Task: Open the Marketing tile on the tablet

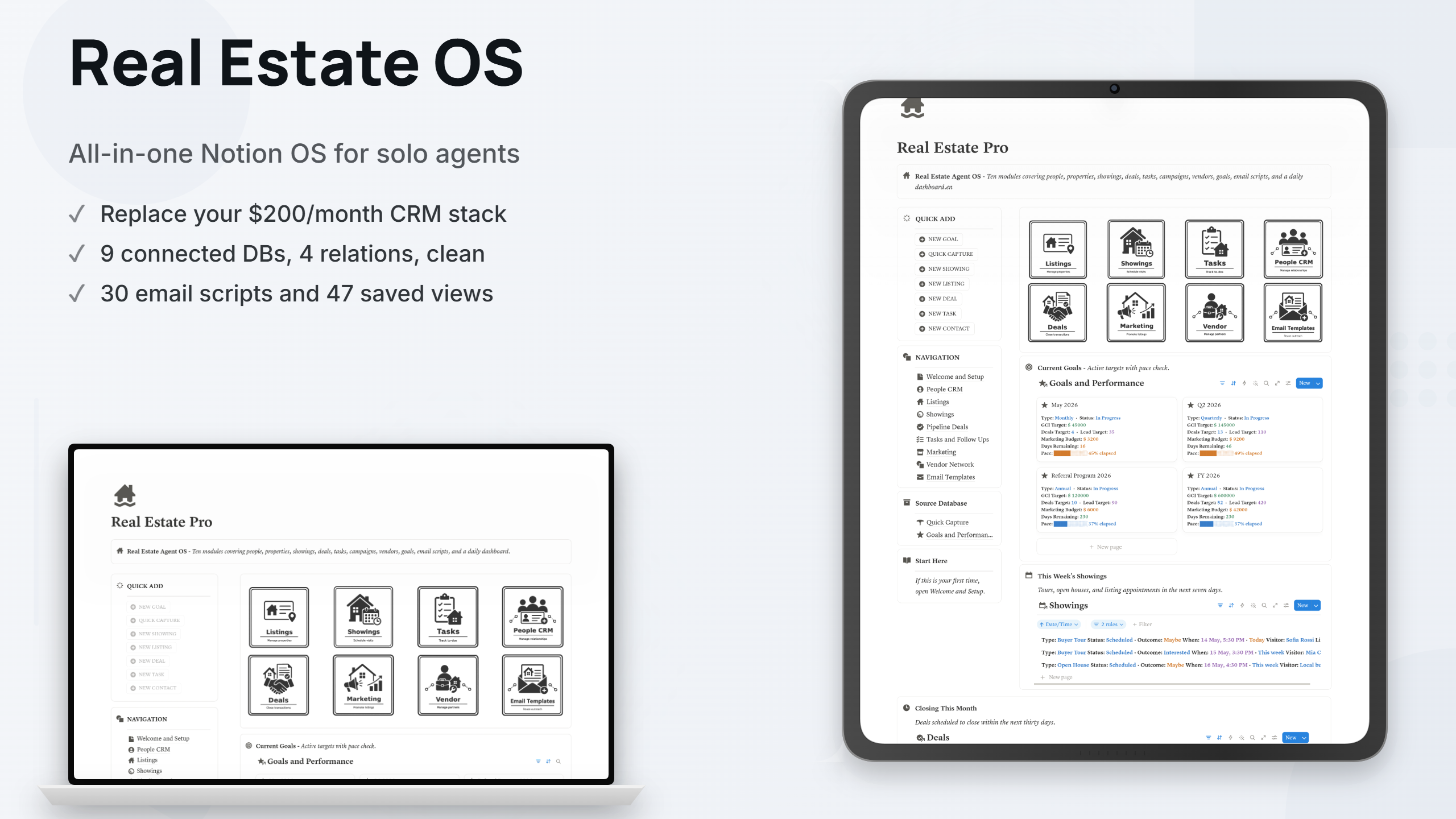Action: click(x=1136, y=313)
